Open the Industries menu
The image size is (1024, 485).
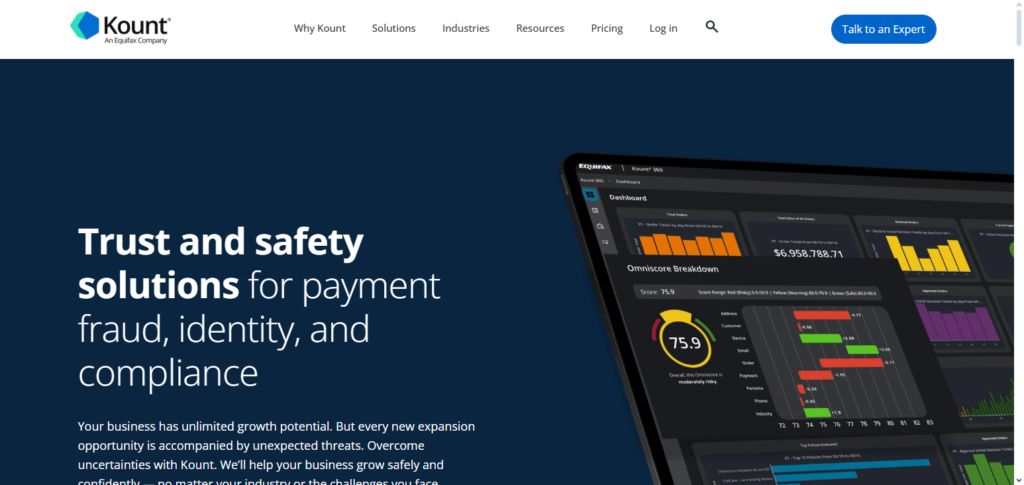tap(466, 28)
